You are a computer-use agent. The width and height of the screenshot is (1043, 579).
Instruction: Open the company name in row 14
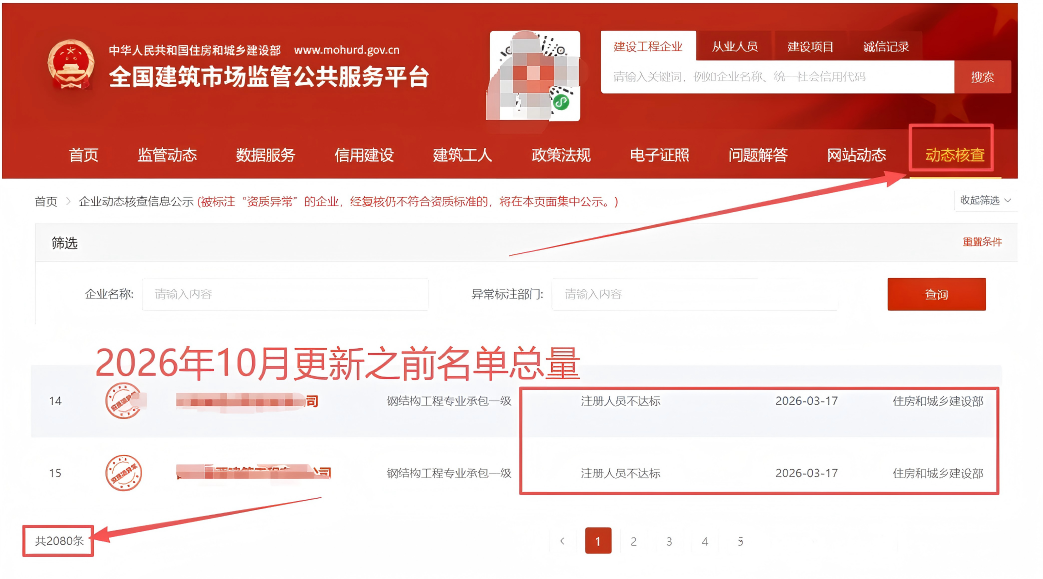[x=247, y=401]
